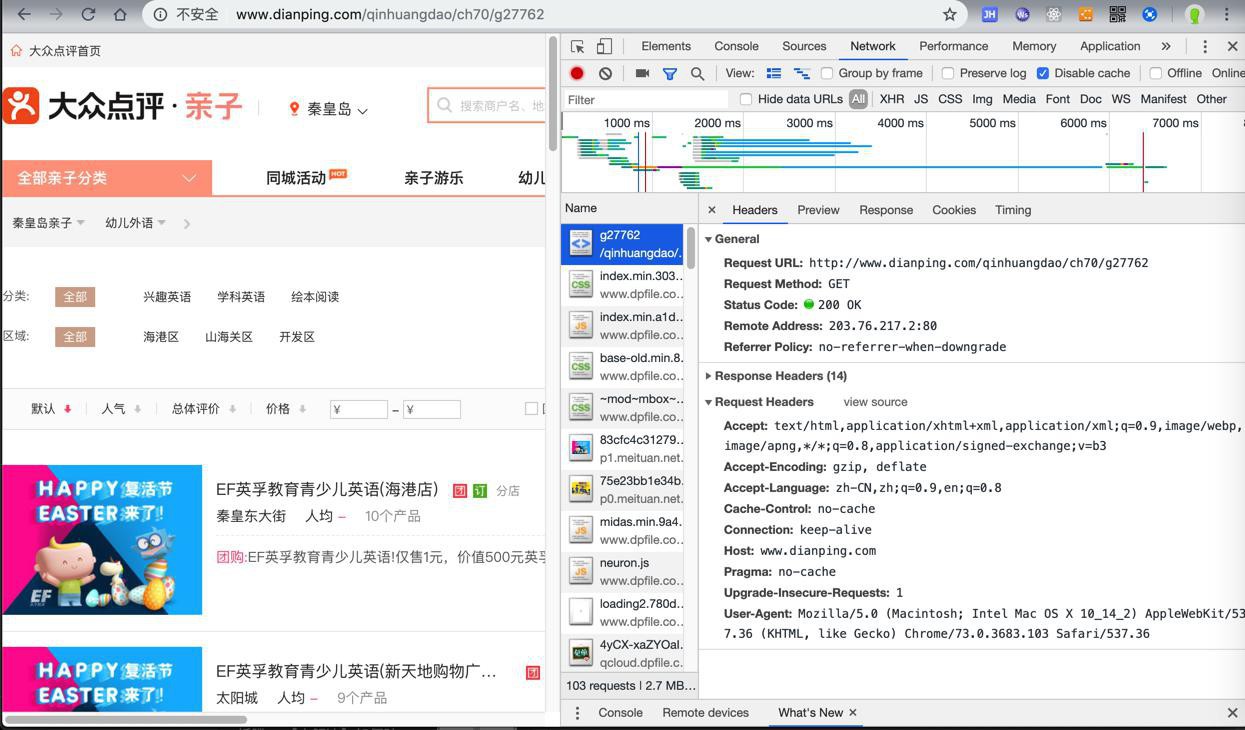Toggle network filter funnel icon

pos(670,73)
